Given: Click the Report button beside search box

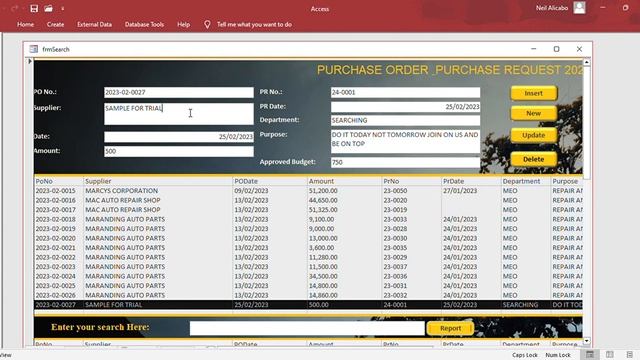Looking at the screenshot, I should click(450, 328).
